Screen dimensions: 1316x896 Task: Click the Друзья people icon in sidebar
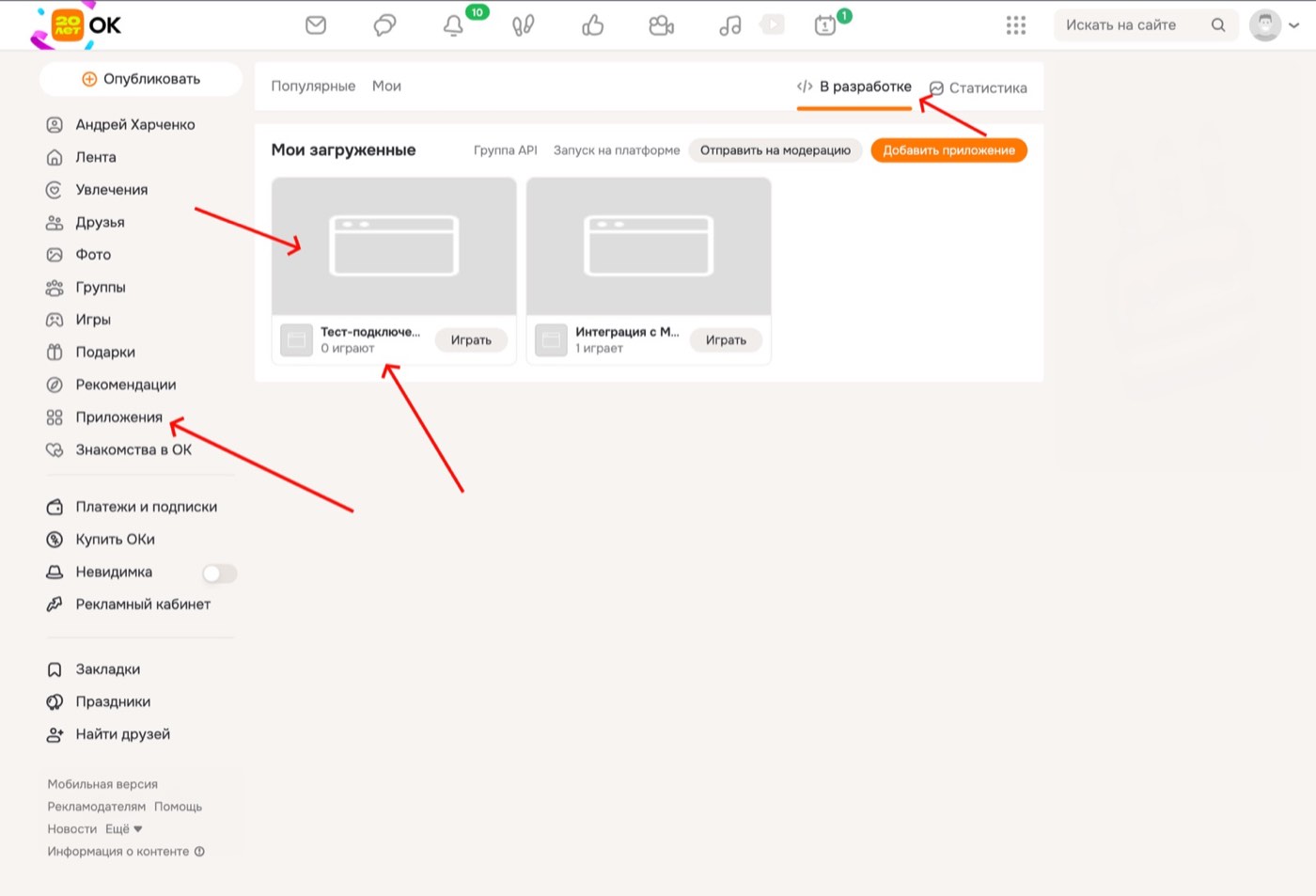pyautogui.click(x=55, y=223)
